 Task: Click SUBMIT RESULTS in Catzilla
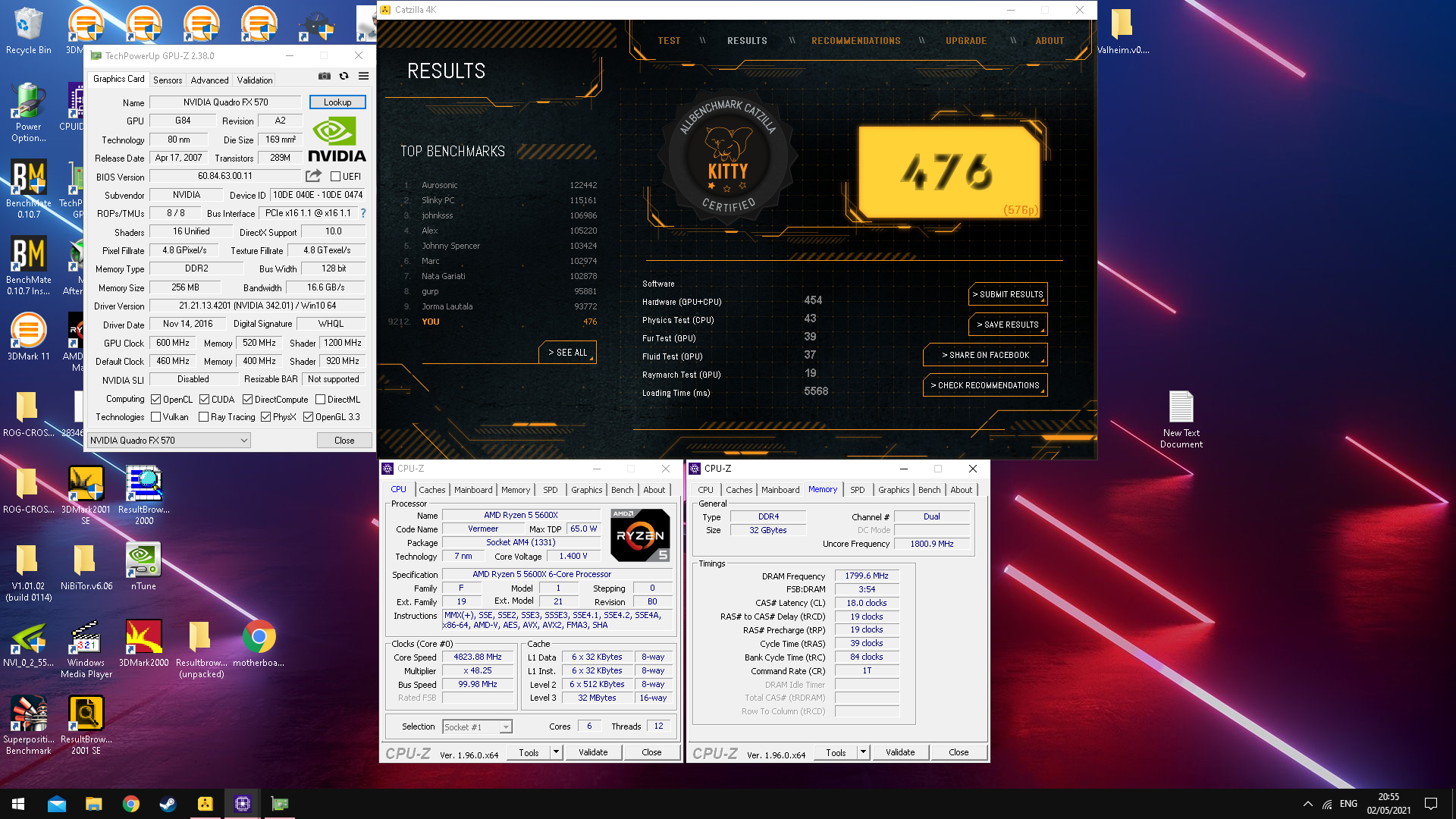coord(1008,294)
